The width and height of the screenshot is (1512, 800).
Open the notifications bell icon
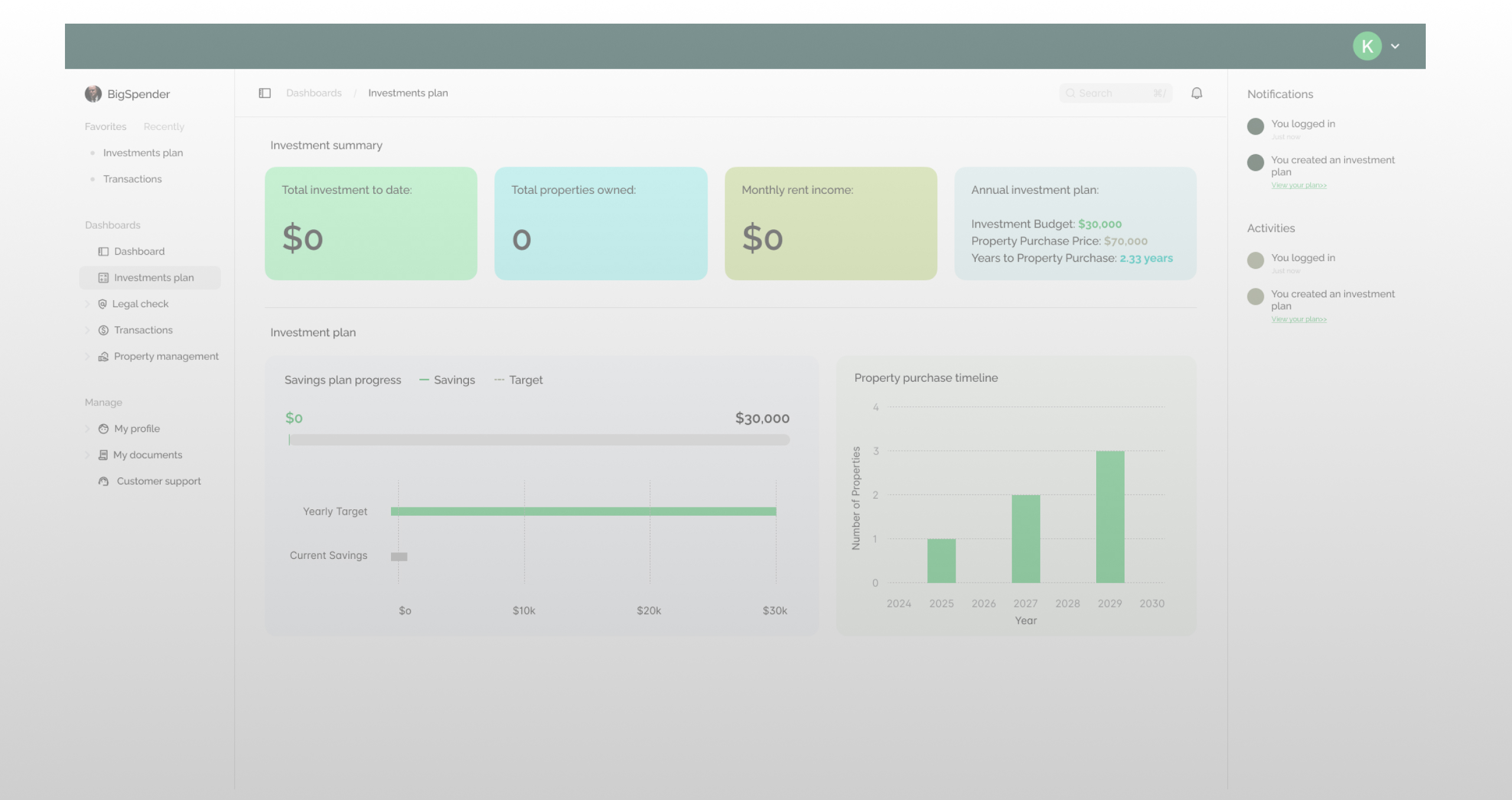1197,93
